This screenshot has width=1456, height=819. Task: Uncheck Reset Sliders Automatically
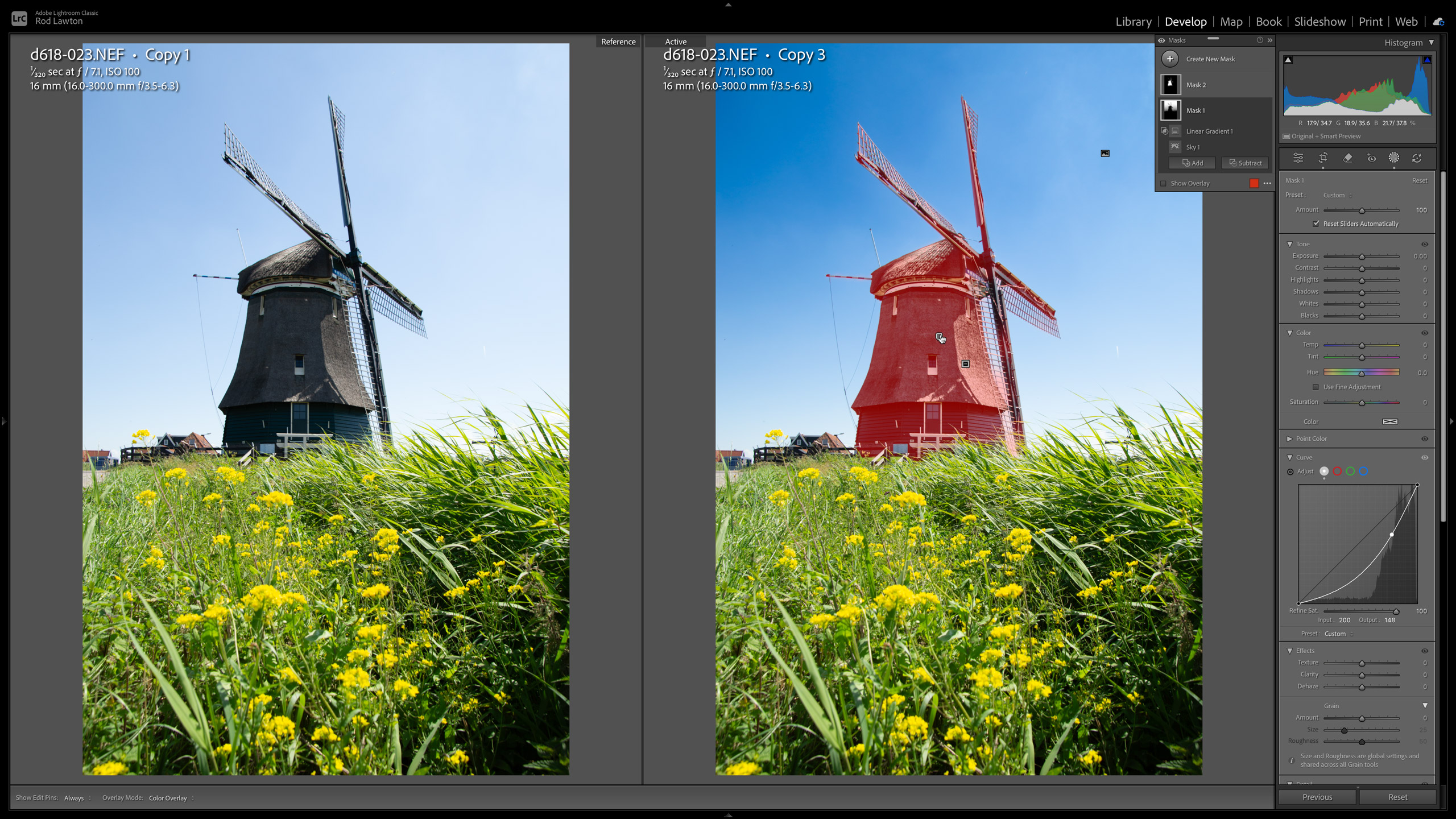1316,224
